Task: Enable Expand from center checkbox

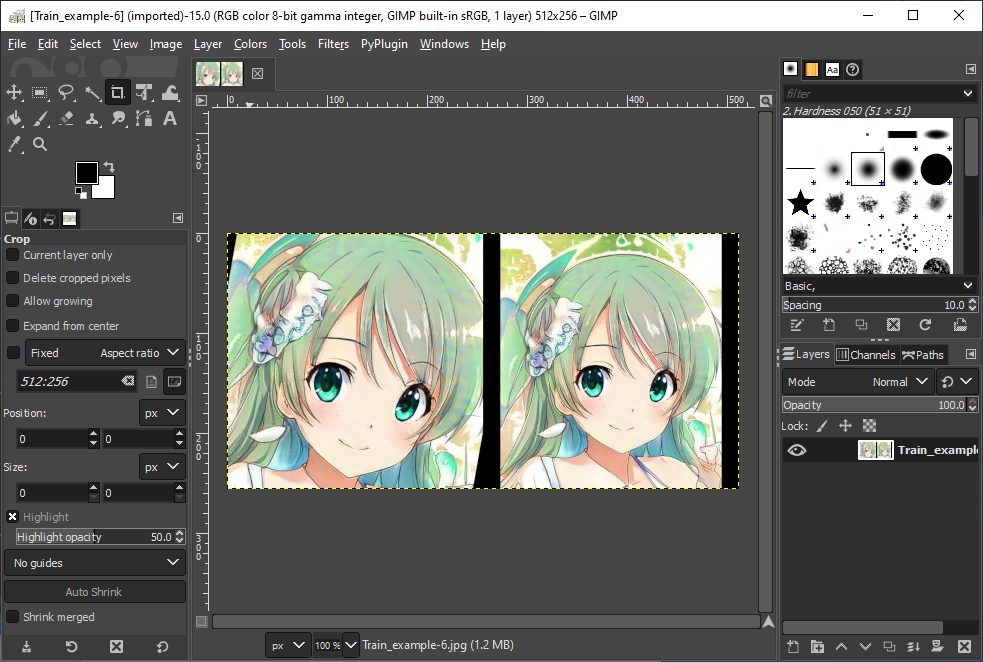Action: coord(12,325)
